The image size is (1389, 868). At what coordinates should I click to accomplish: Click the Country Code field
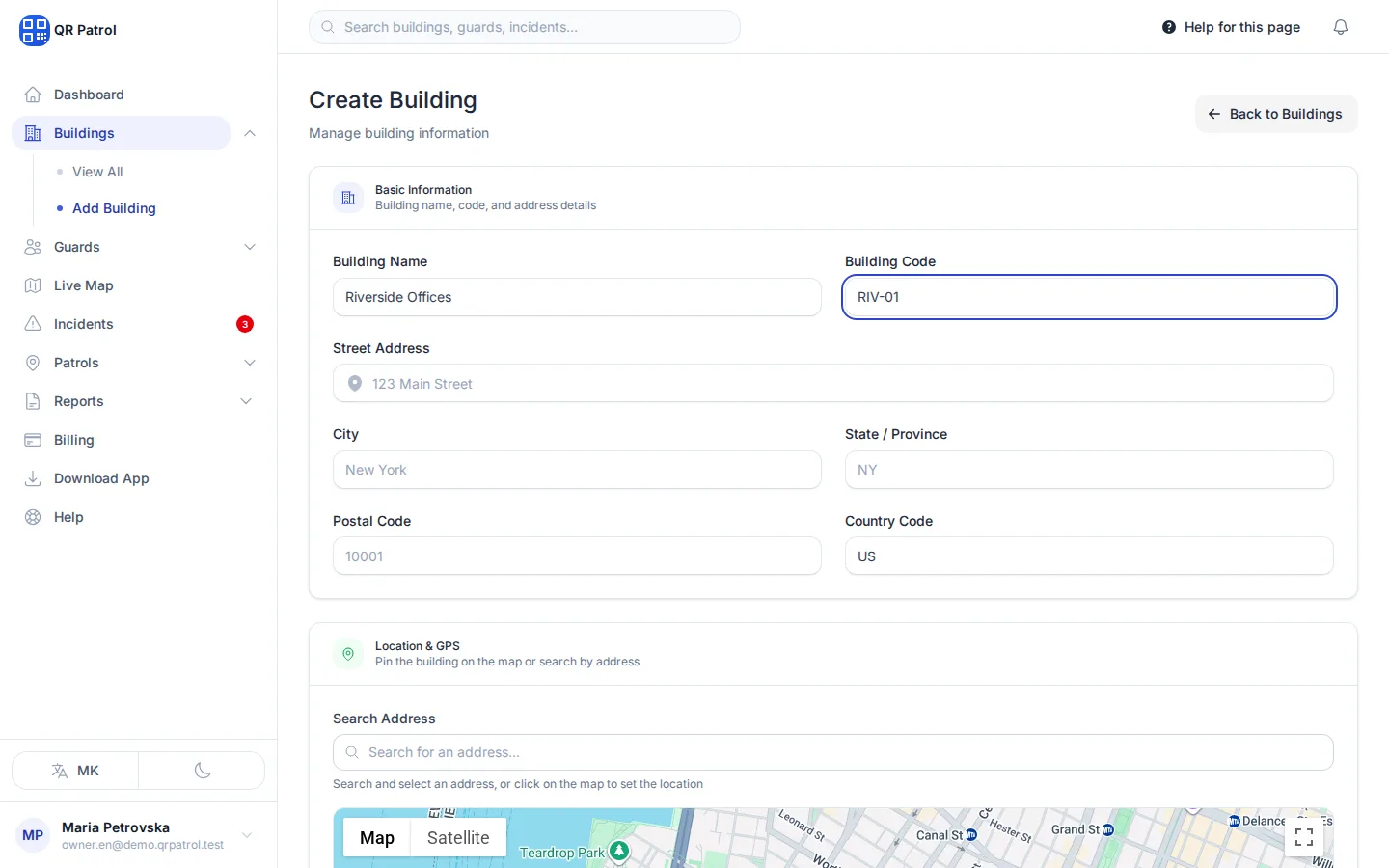click(x=1089, y=556)
